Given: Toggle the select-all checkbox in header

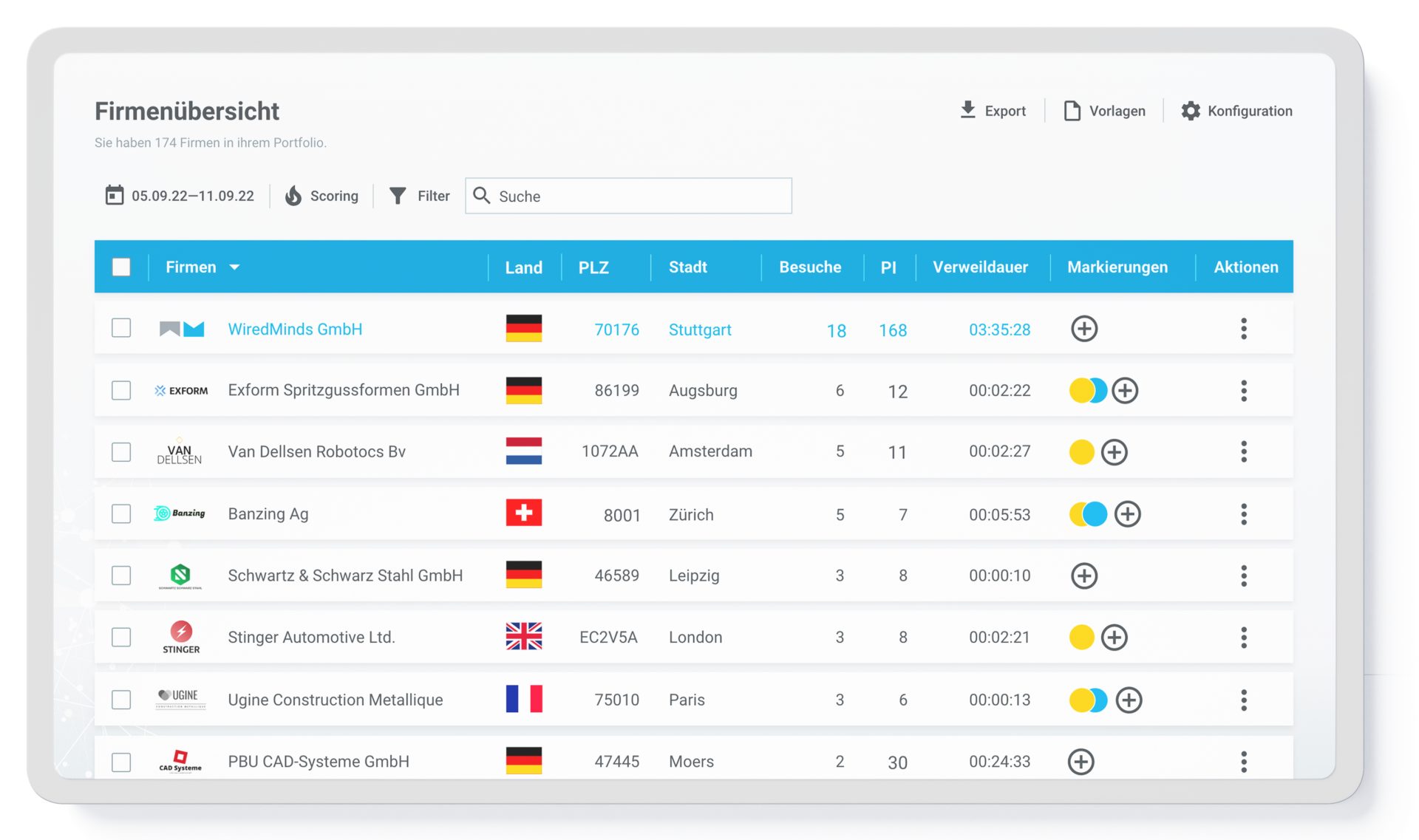Looking at the screenshot, I should point(121,267).
